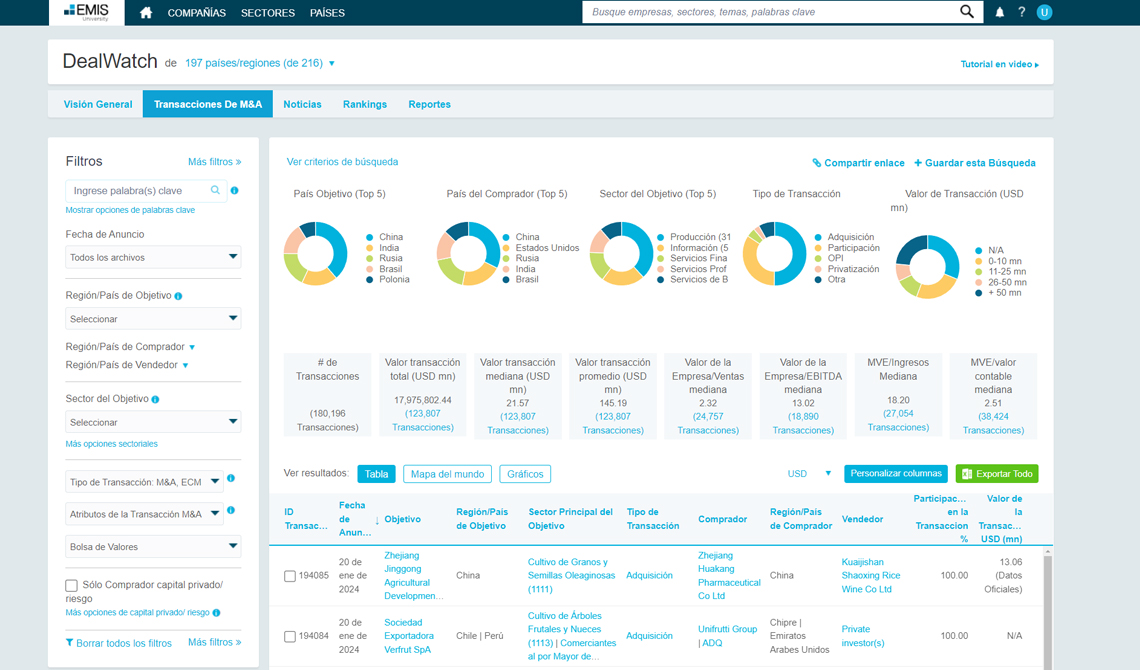The width and height of the screenshot is (1140, 670).
Task: Show info for Región/País de Objetivo
Action: click(178, 296)
